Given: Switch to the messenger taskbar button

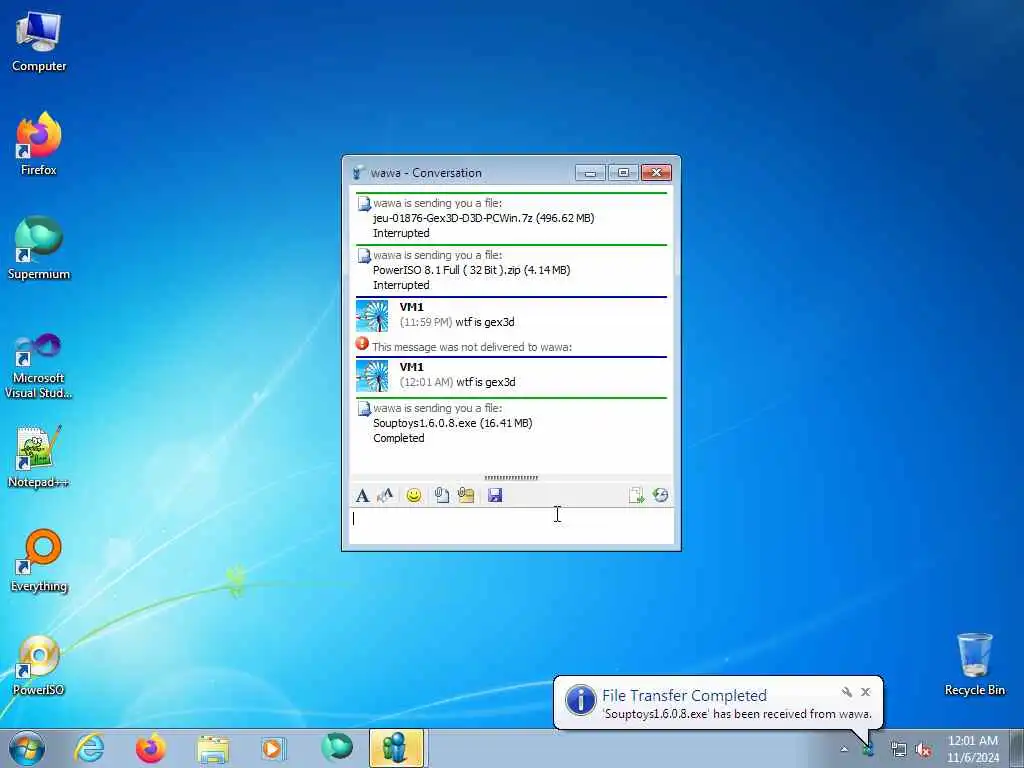Looking at the screenshot, I should 396,748.
